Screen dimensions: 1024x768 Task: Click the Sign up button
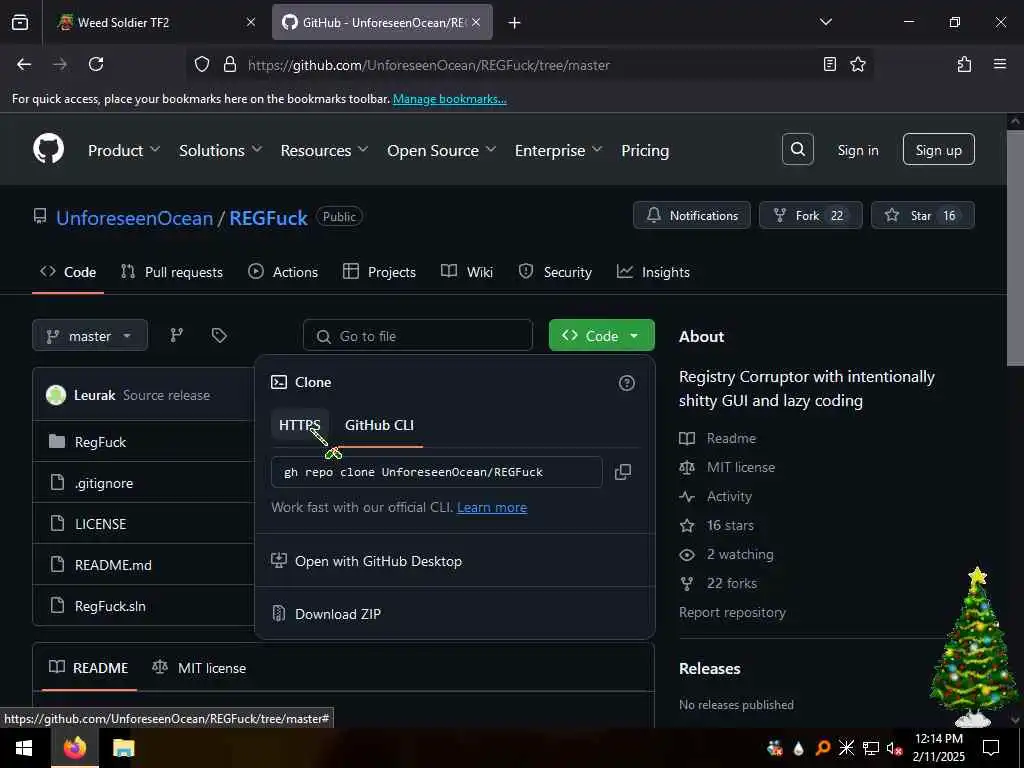938,150
